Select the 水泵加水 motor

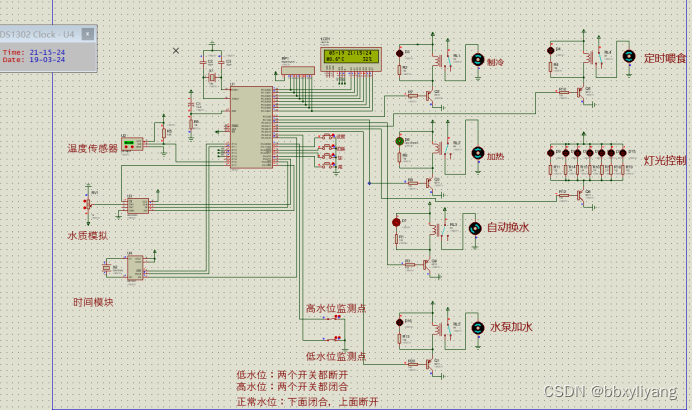click(478, 328)
